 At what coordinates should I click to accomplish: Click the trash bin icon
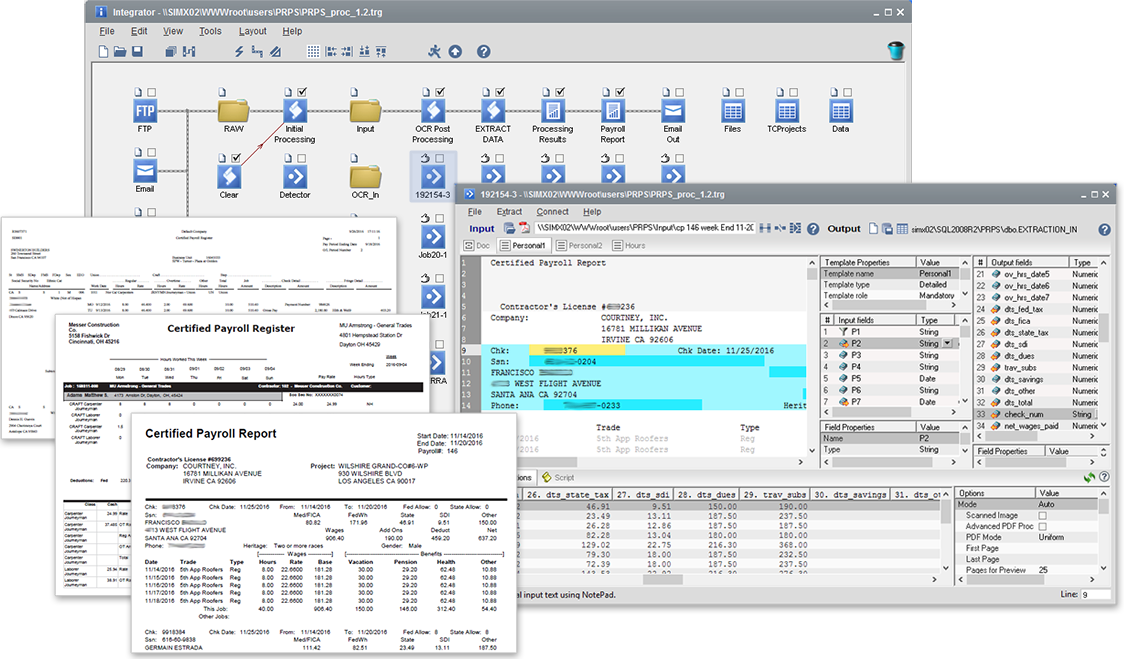click(896, 51)
